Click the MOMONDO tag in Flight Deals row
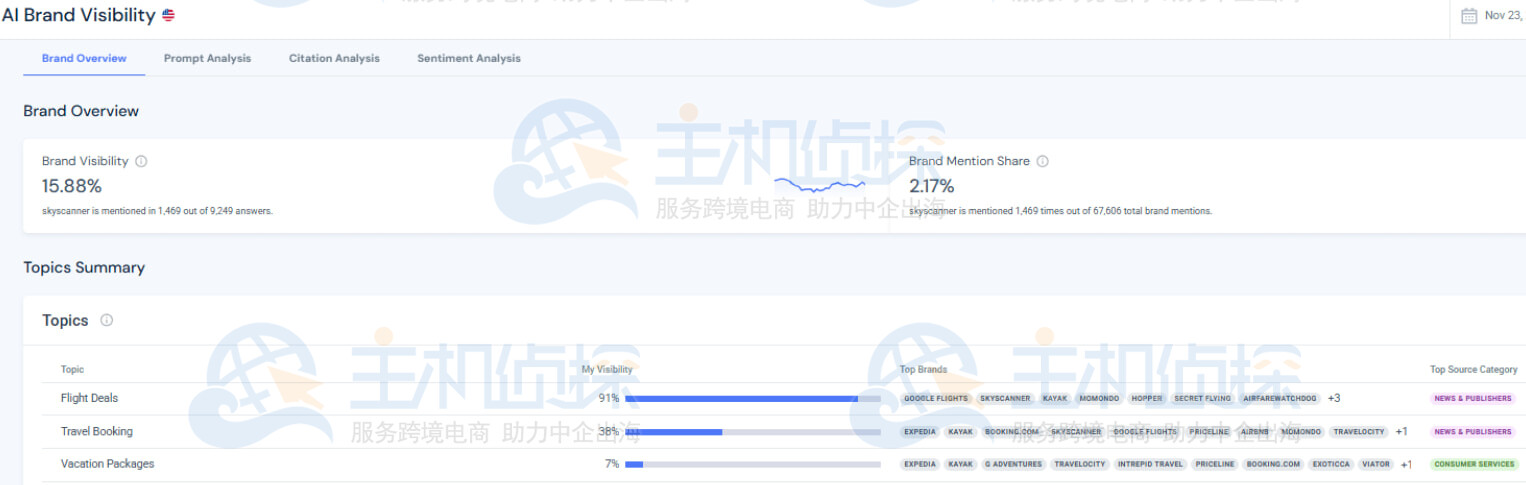Viewport: 1526px width, 485px height. click(1099, 398)
